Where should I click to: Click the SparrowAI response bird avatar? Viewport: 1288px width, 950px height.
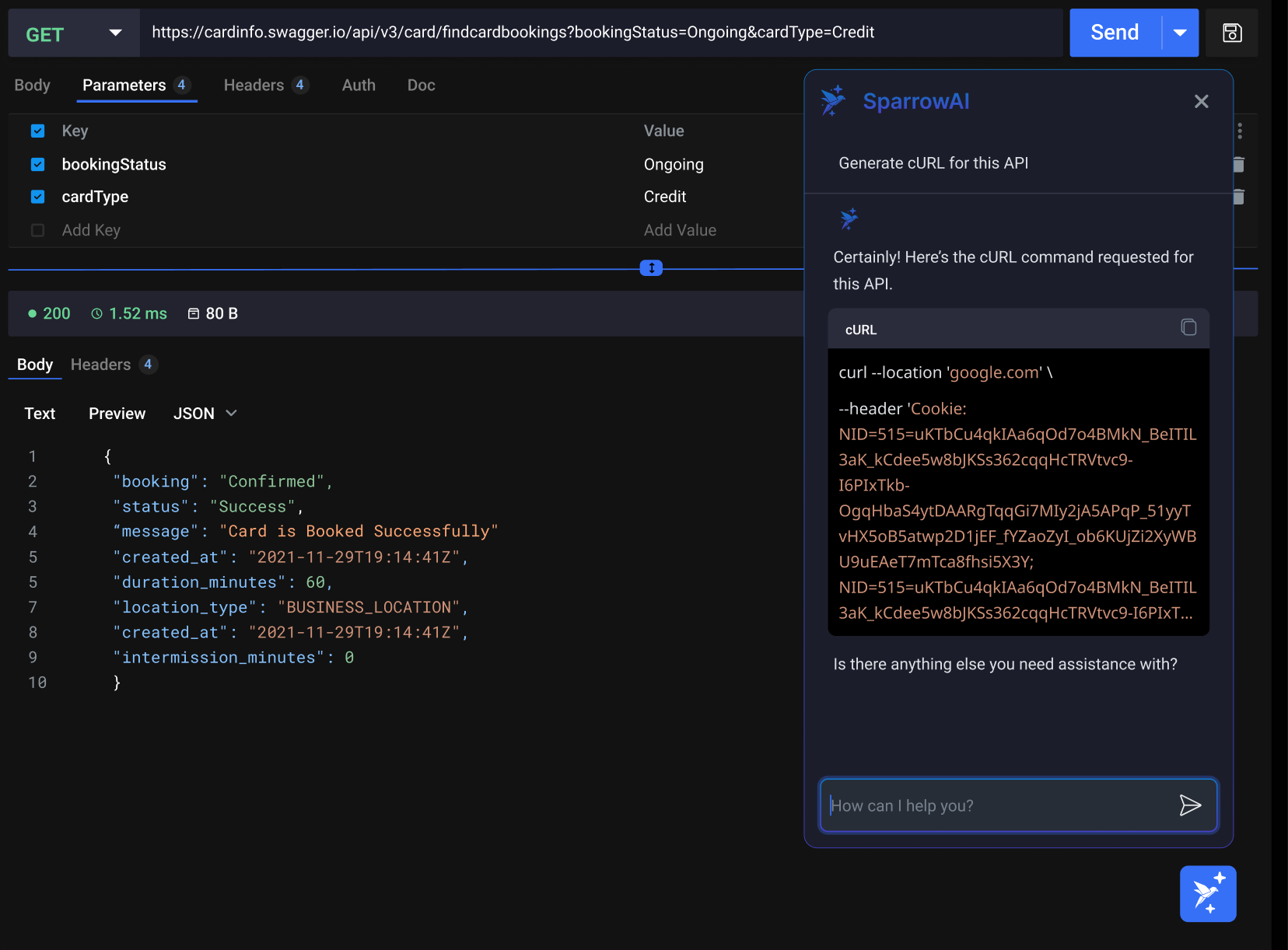[x=849, y=218]
